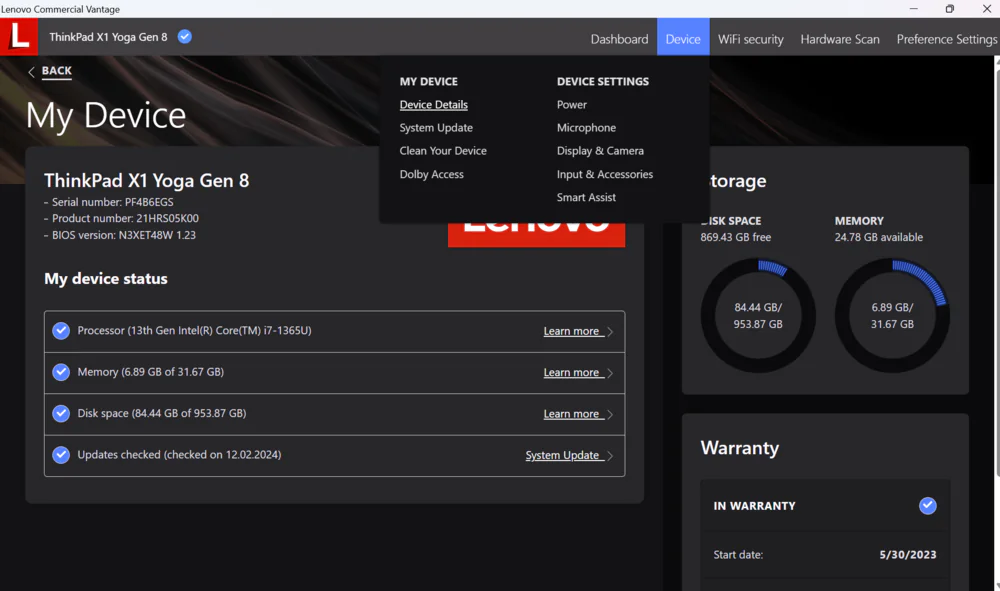Screen dimensions: 1000x591
Task: Select Display & Camera settings
Action: pyautogui.click(x=600, y=150)
